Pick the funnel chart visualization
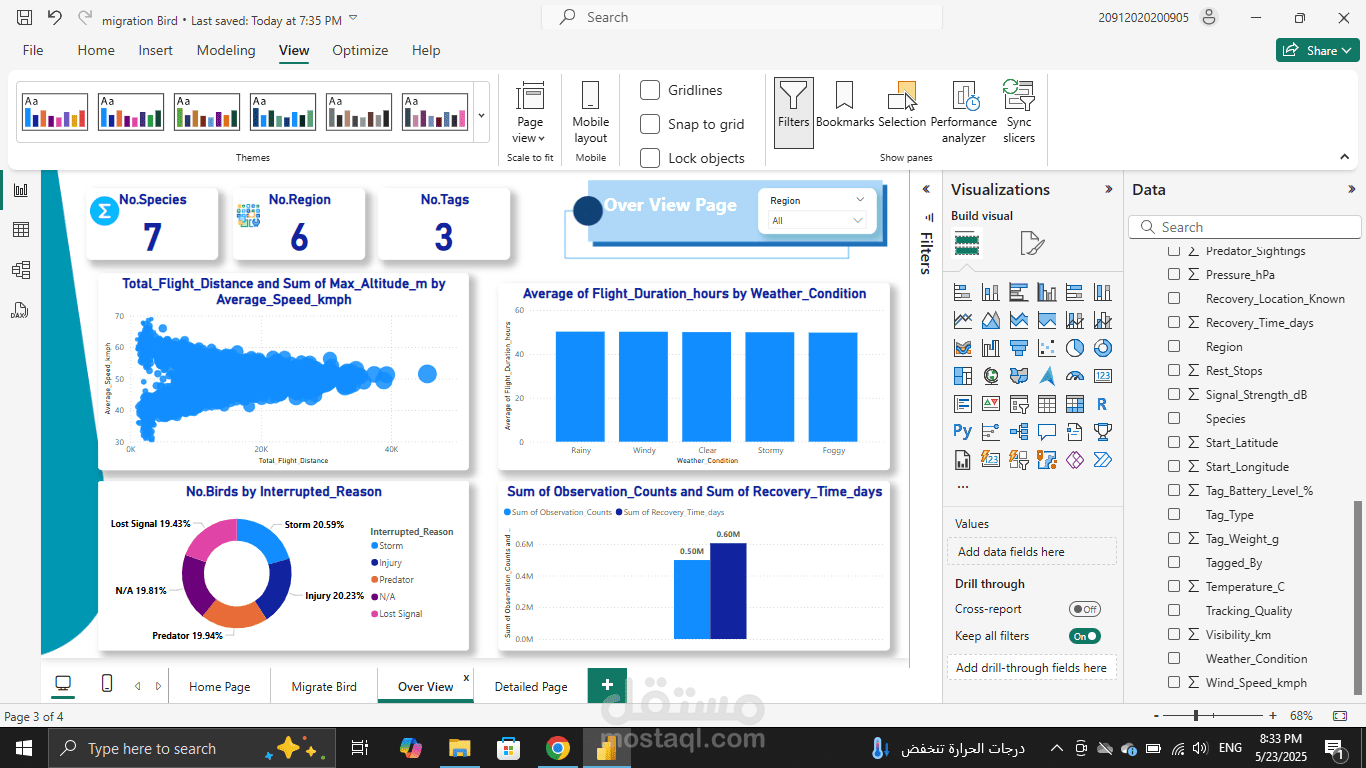 [1019, 348]
